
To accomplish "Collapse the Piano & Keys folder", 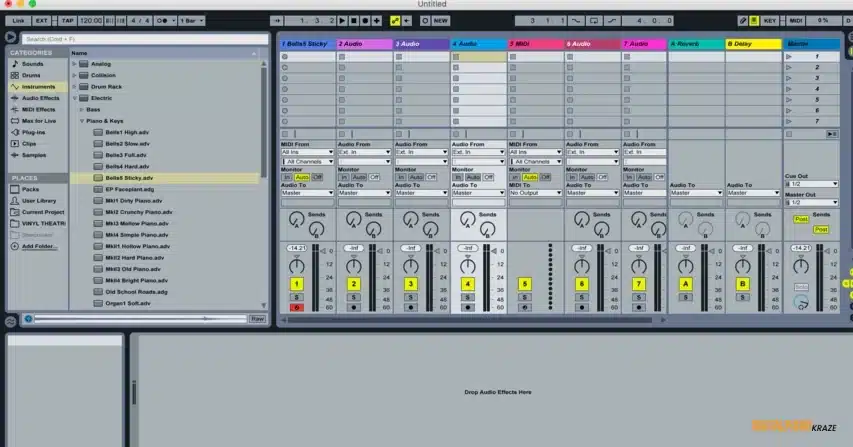I will click(83, 120).
